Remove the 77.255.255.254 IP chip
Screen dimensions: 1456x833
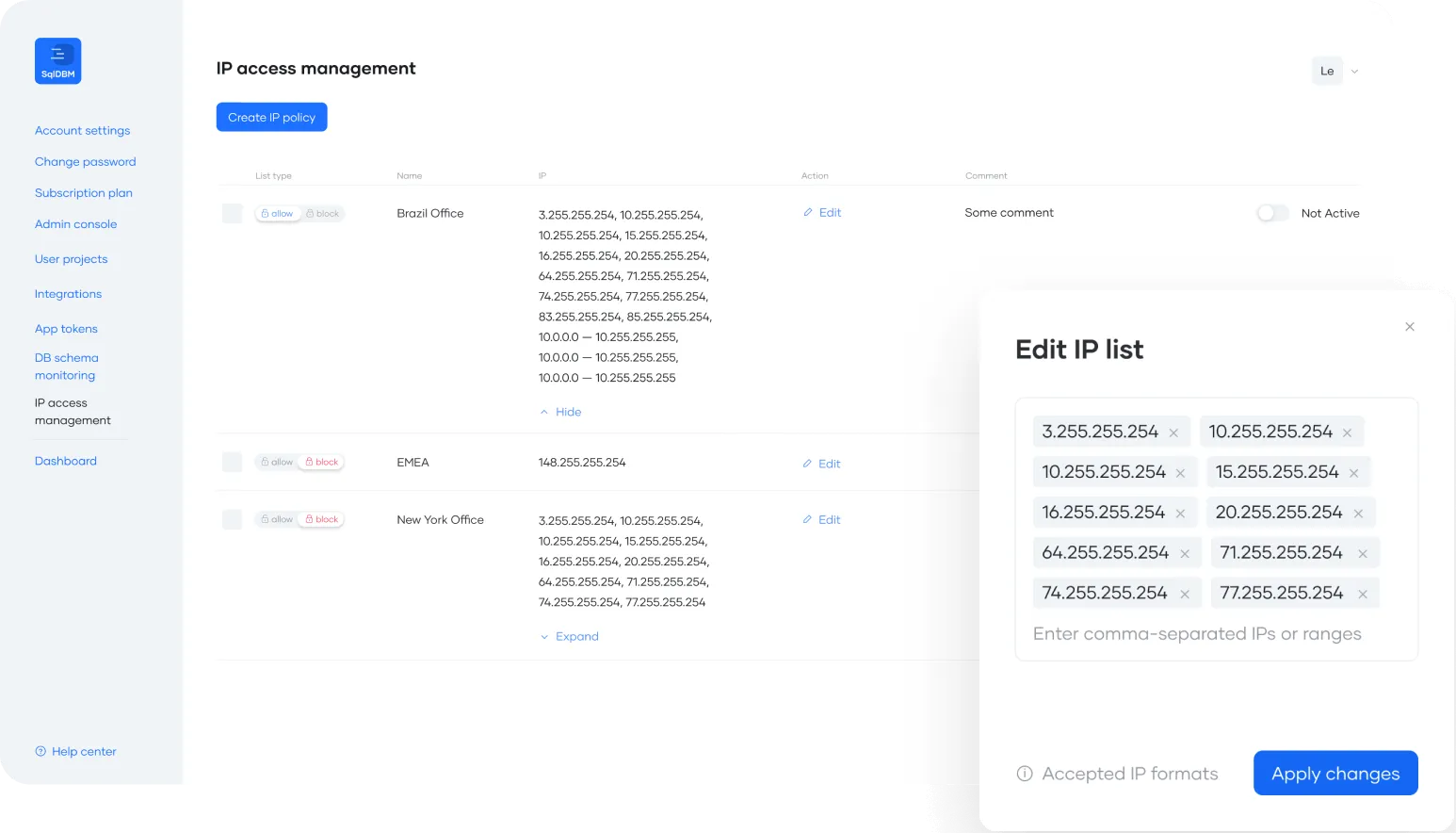pyautogui.click(x=1362, y=595)
